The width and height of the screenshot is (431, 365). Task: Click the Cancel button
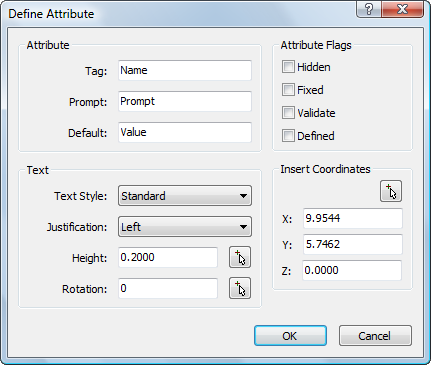pos(375,336)
